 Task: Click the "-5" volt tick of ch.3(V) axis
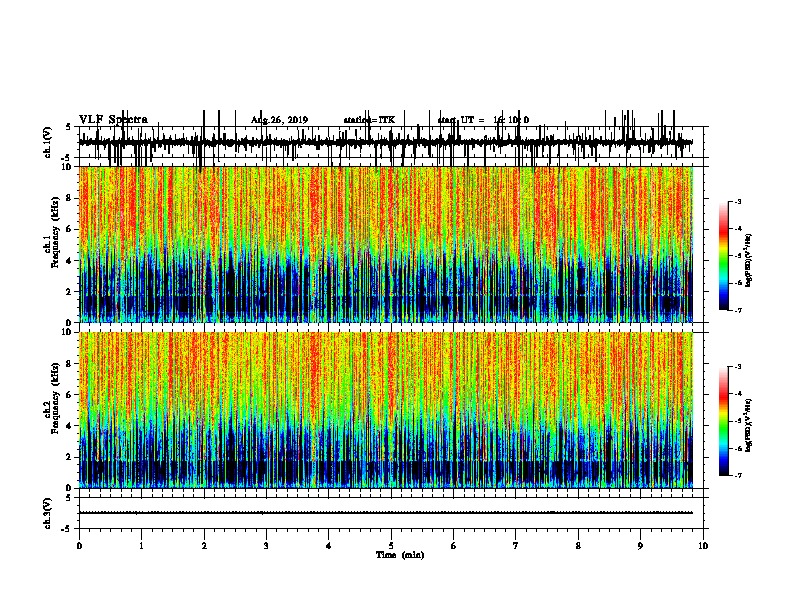pyautogui.click(x=67, y=529)
